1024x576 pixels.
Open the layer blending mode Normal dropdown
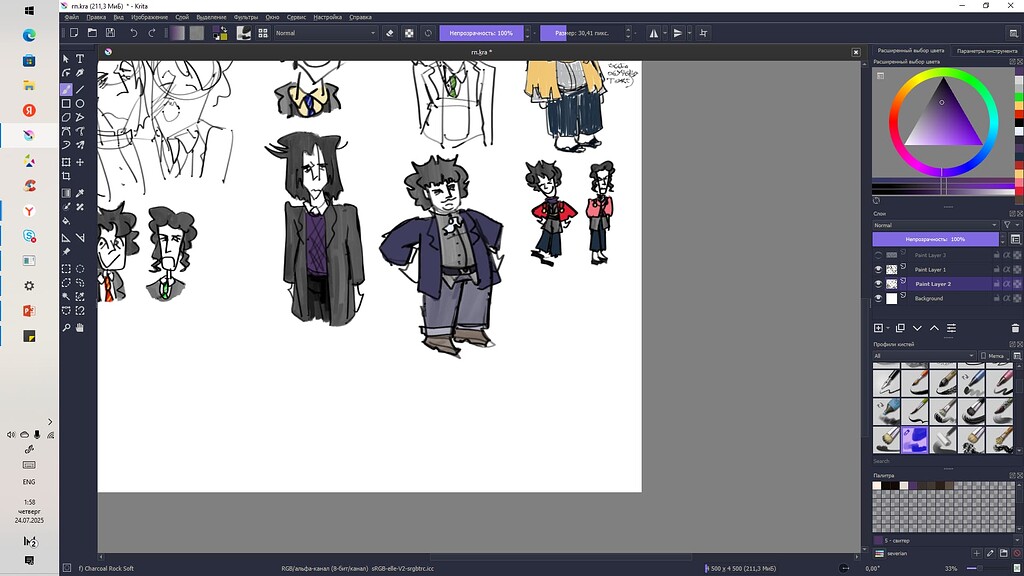[935, 225]
